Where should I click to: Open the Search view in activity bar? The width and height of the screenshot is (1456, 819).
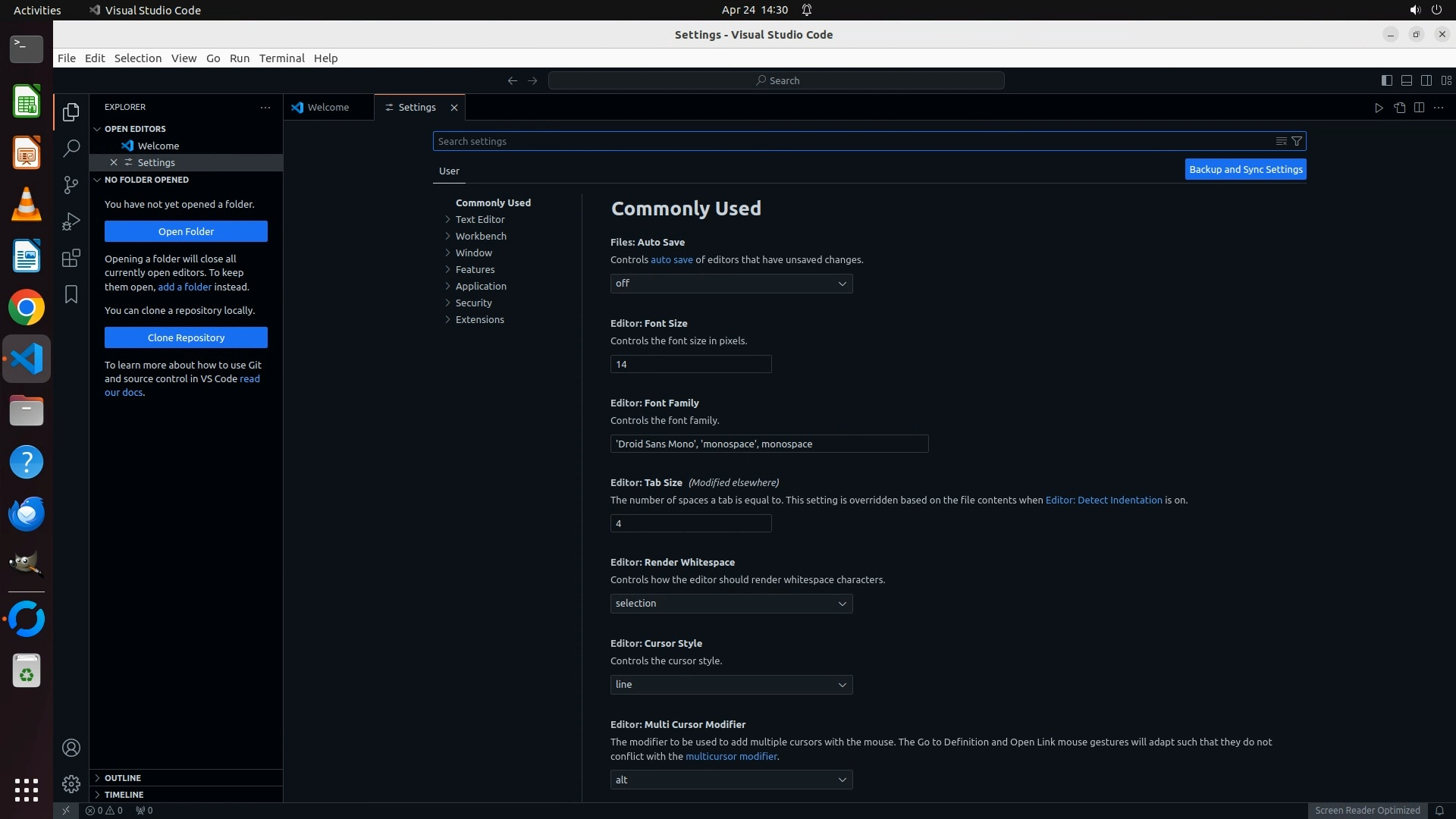pyautogui.click(x=71, y=149)
